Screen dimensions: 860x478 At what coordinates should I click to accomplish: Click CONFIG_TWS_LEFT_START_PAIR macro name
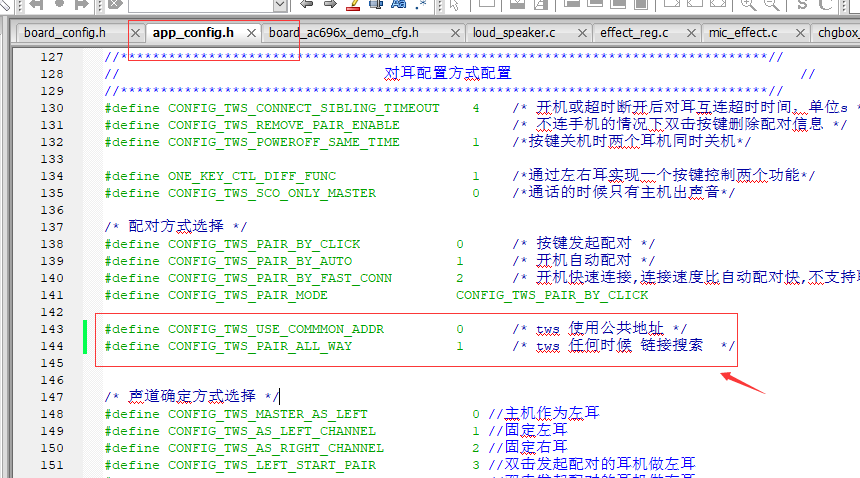(272, 465)
